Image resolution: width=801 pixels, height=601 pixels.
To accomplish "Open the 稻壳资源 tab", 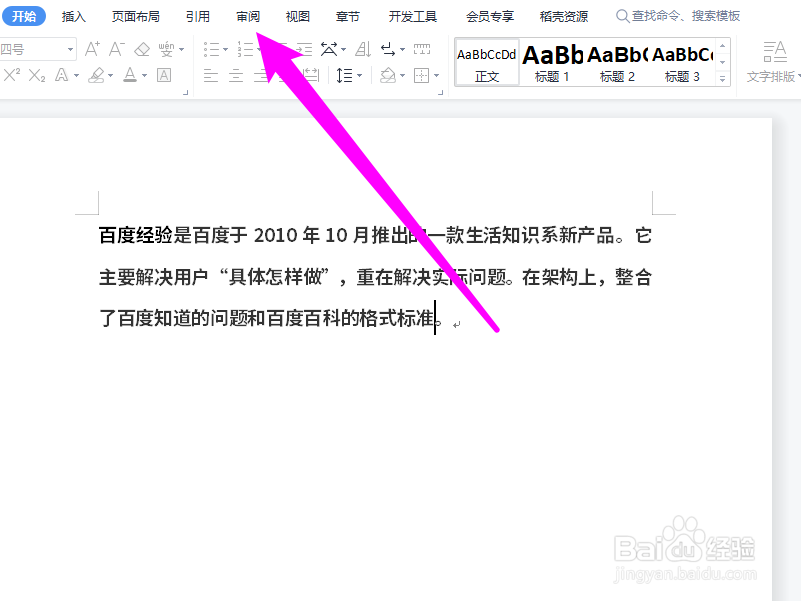I will tap(564, 16).
